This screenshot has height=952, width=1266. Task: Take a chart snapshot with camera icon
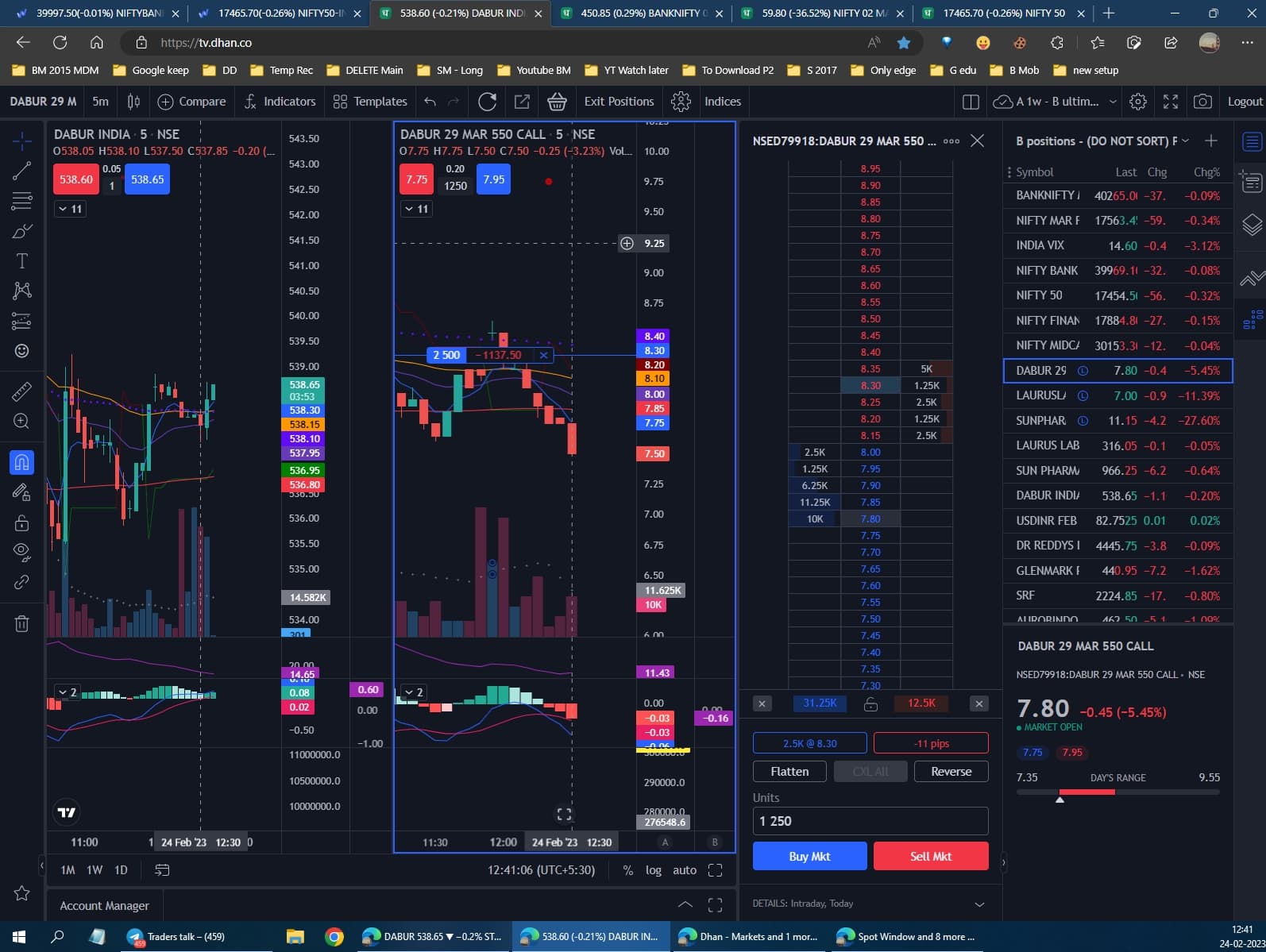(x=1202, y=102)
